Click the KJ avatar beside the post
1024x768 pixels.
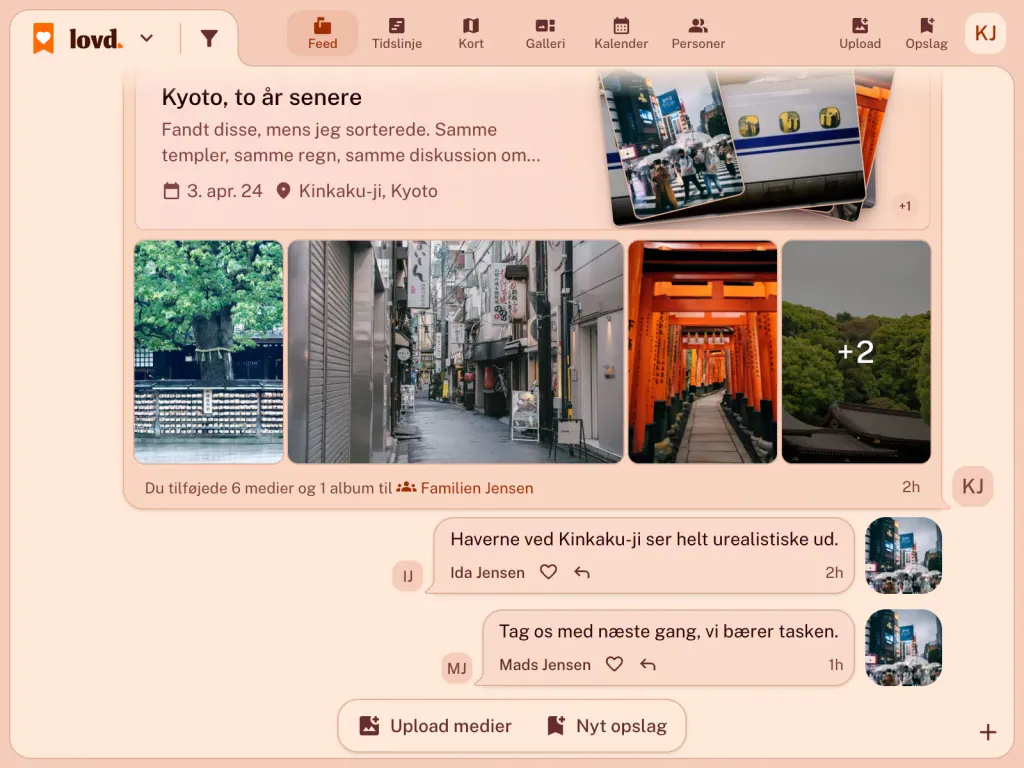tap(972, 487)
